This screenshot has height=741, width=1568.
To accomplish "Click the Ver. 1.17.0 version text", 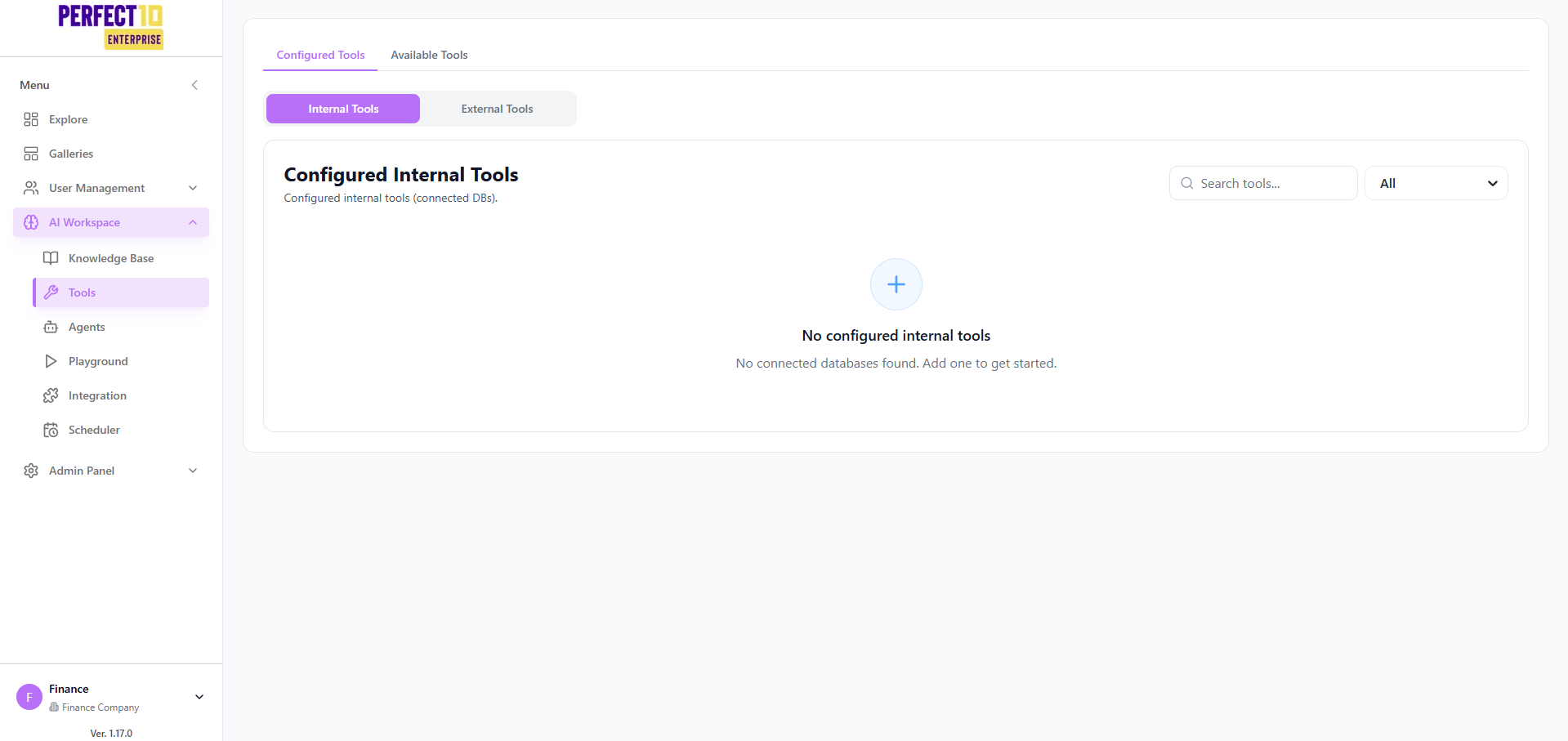I will click(111, 734).
